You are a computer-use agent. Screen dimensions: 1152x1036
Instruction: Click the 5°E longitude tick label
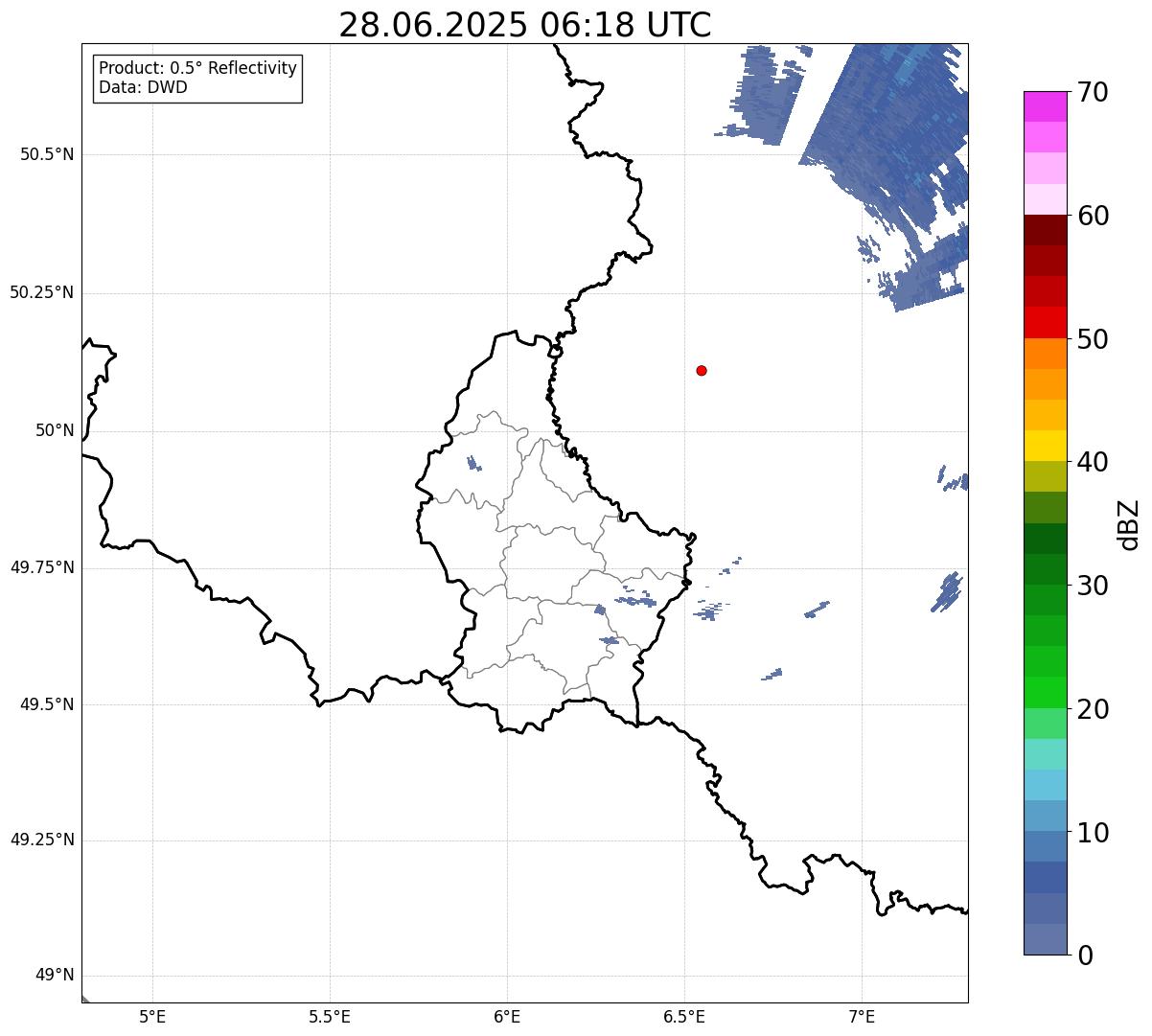click(152, 1016)
